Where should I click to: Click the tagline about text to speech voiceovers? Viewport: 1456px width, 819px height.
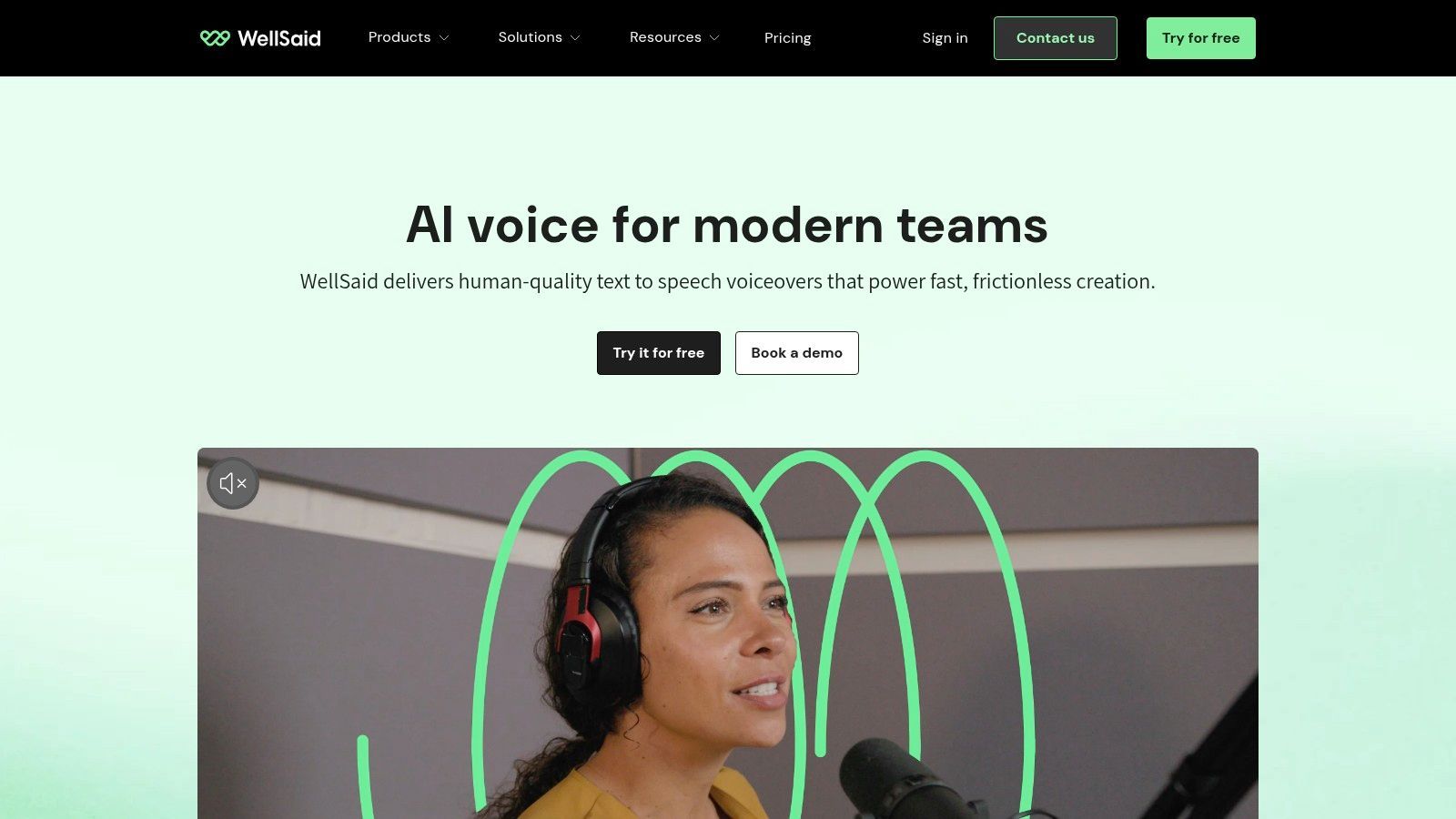coord(727,282)
